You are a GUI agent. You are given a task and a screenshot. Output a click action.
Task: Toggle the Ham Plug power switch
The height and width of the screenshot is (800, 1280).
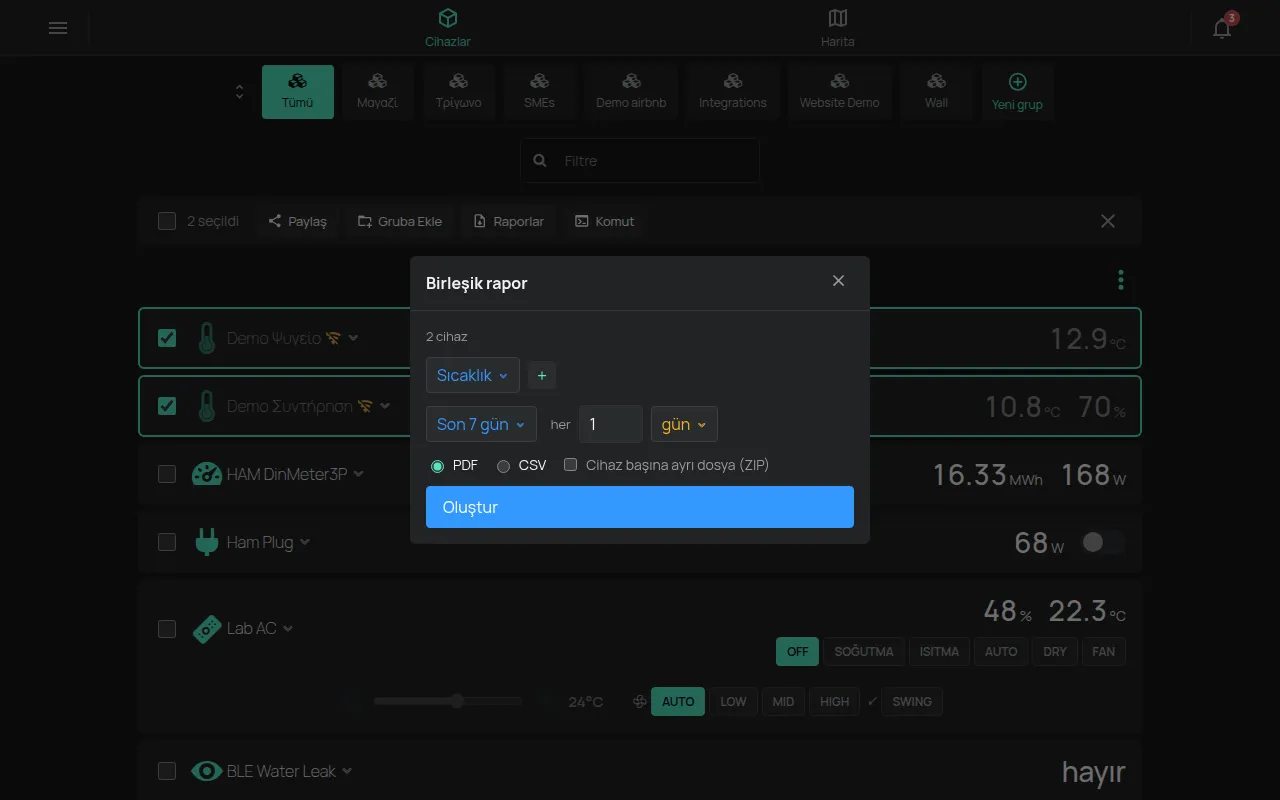tap(1103, 542)
